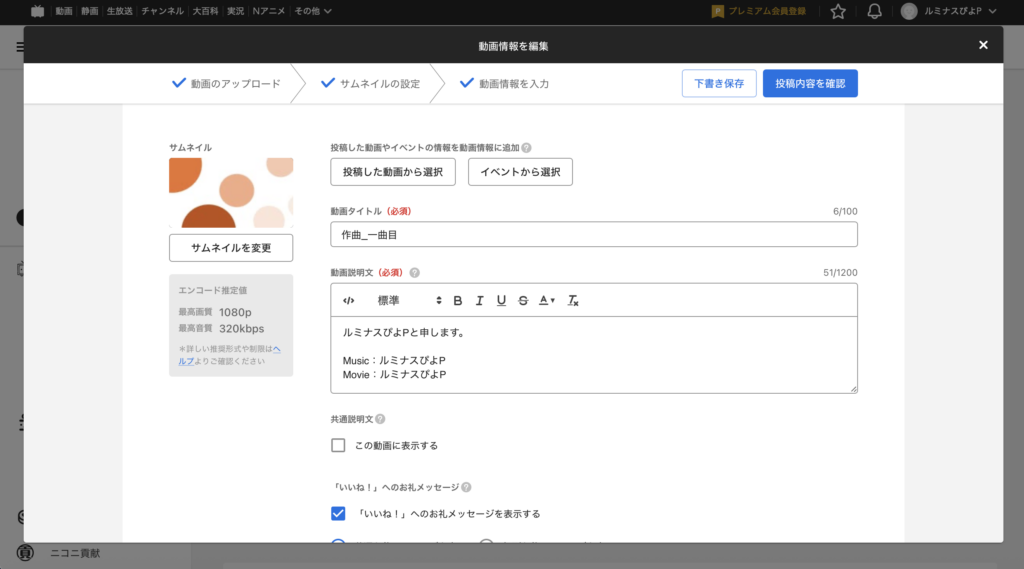
Task: Open the ルミナスぴよP account menu
Action: (x=949, y=11)
